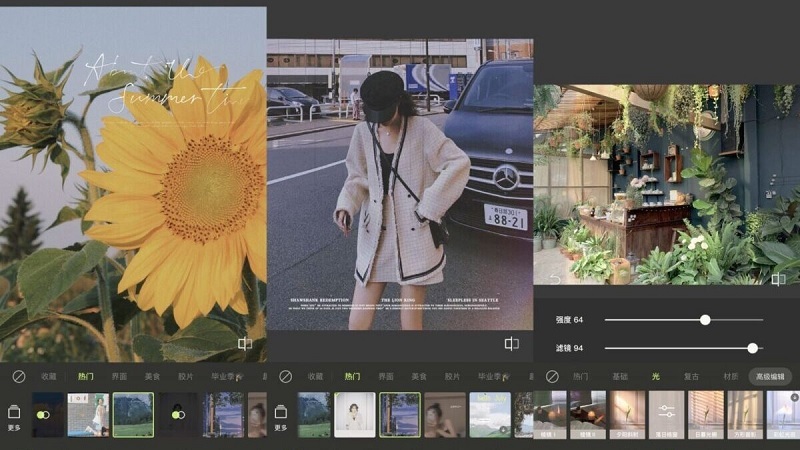Click the no-filter icon in the middle panel
The image size is (800, 450).
[285, 376]
